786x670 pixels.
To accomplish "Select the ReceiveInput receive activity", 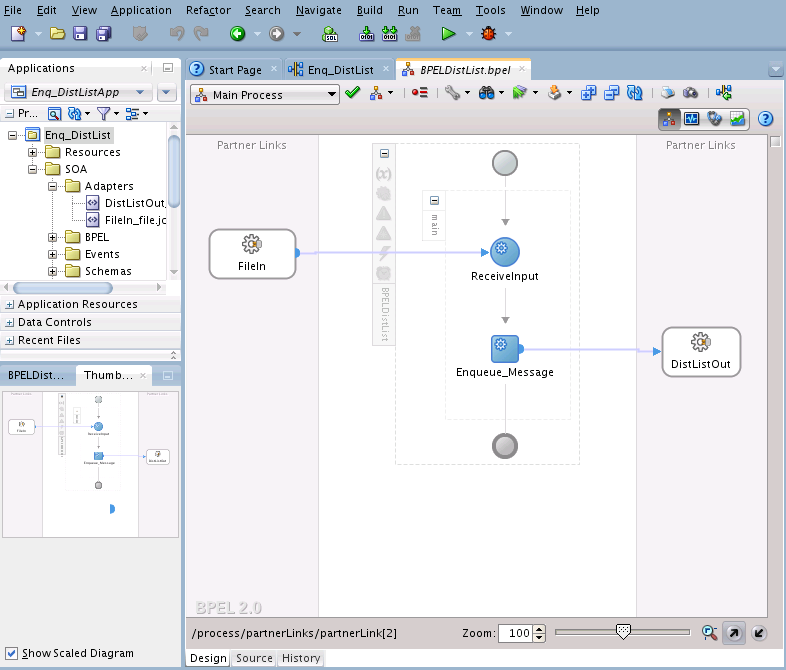I will pos(505,253).
